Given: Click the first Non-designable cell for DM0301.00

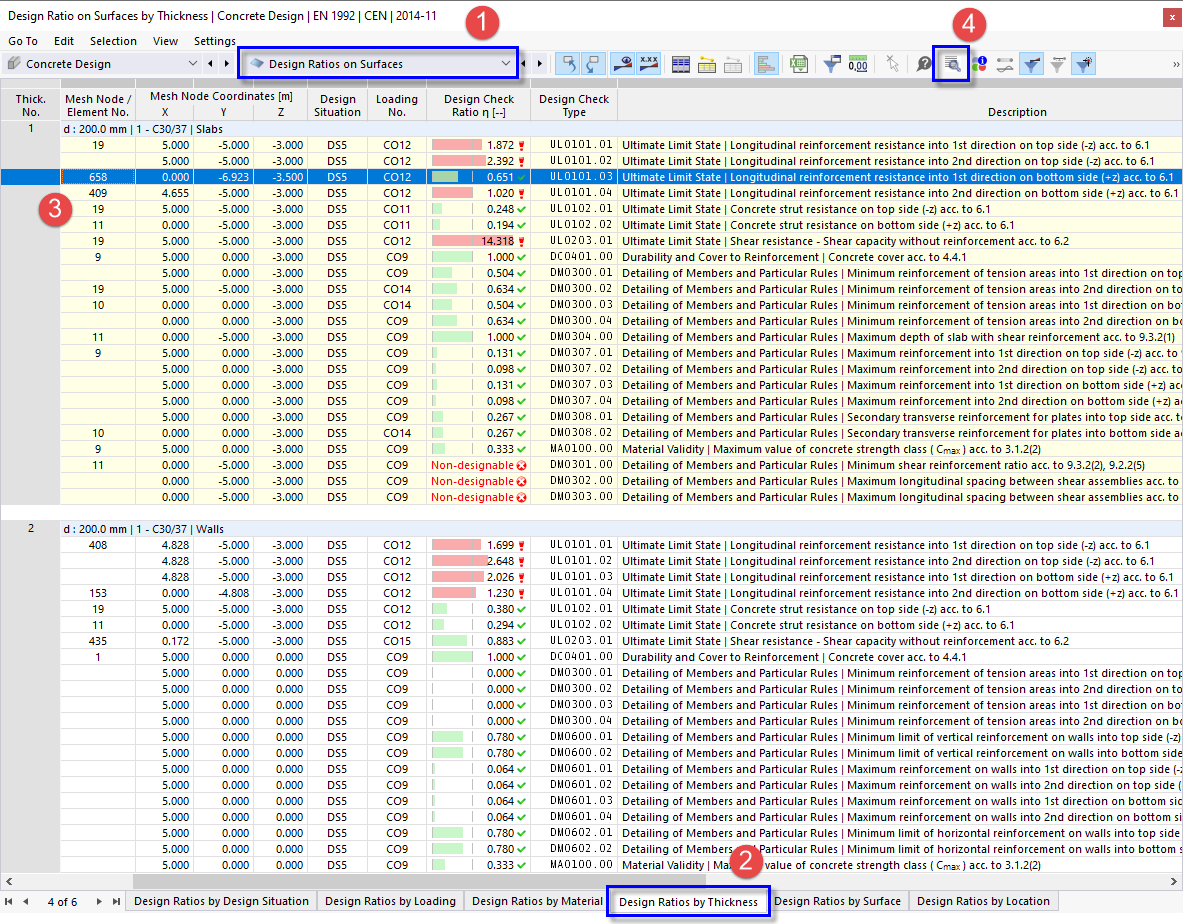Looking at the screenshot, I should pos(478,465).
